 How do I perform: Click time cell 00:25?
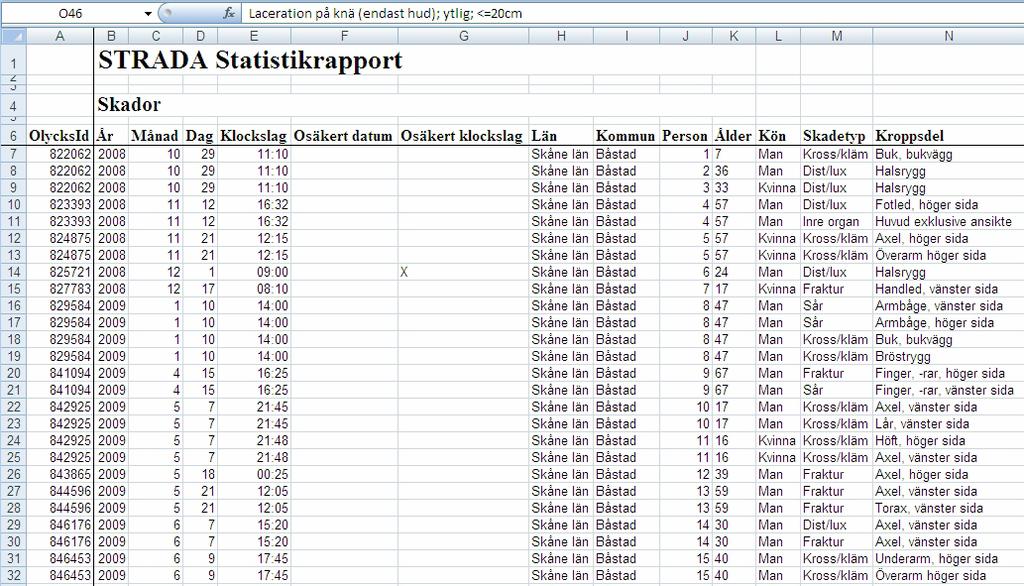tap(253, 474)
